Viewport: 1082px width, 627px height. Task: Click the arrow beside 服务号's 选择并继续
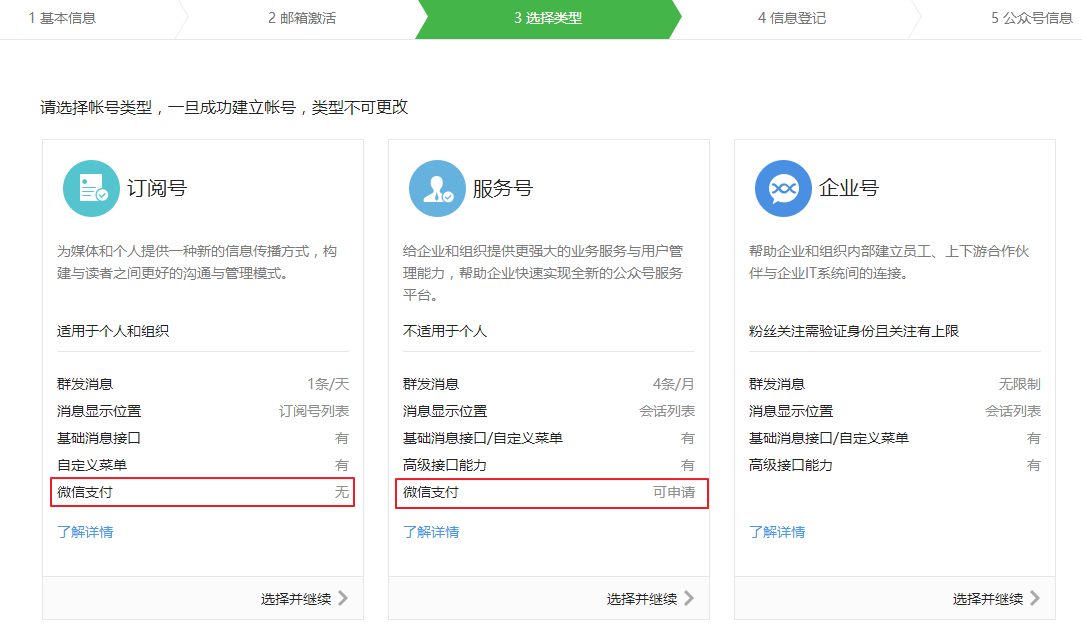click(x=689, y=598)
